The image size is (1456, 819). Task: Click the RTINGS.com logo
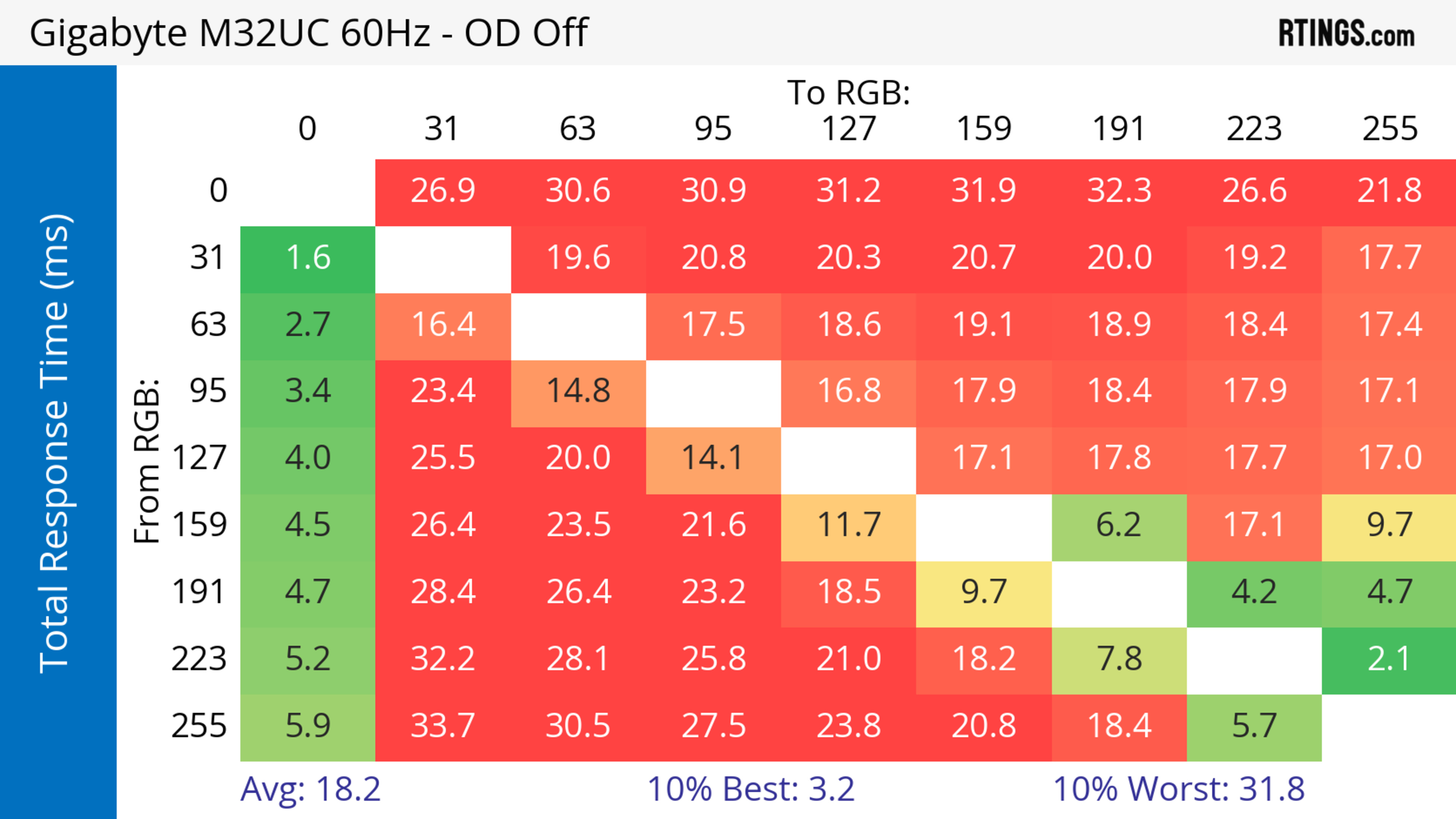point(1346,33)
